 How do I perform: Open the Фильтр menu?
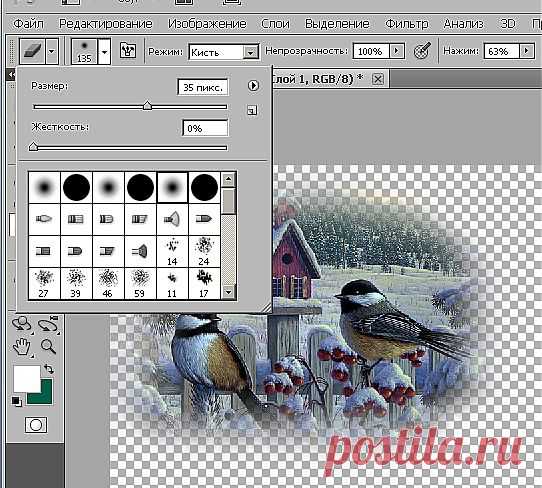tap(407, 24)
